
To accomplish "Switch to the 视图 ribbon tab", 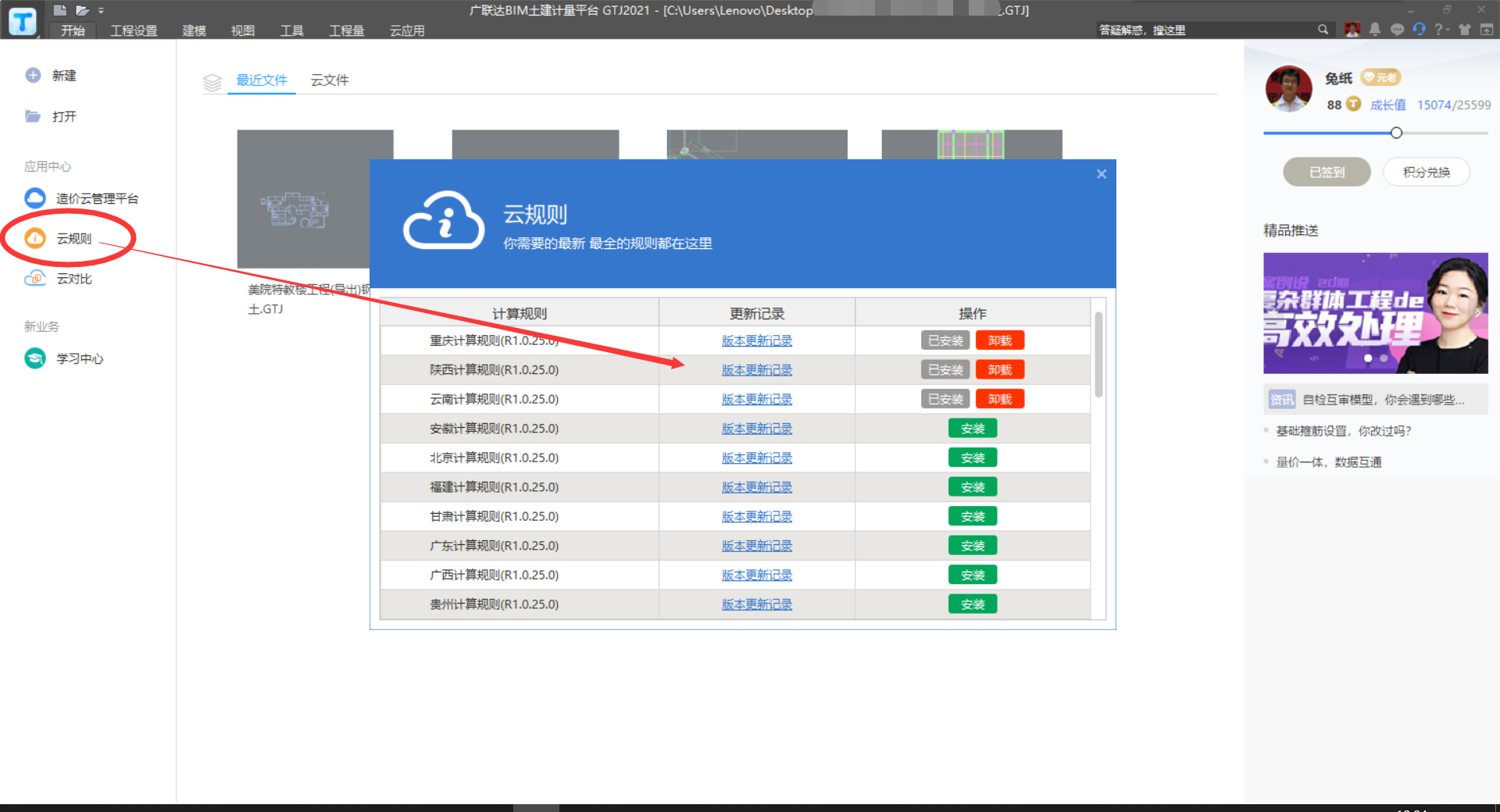I will coord(243,30).
